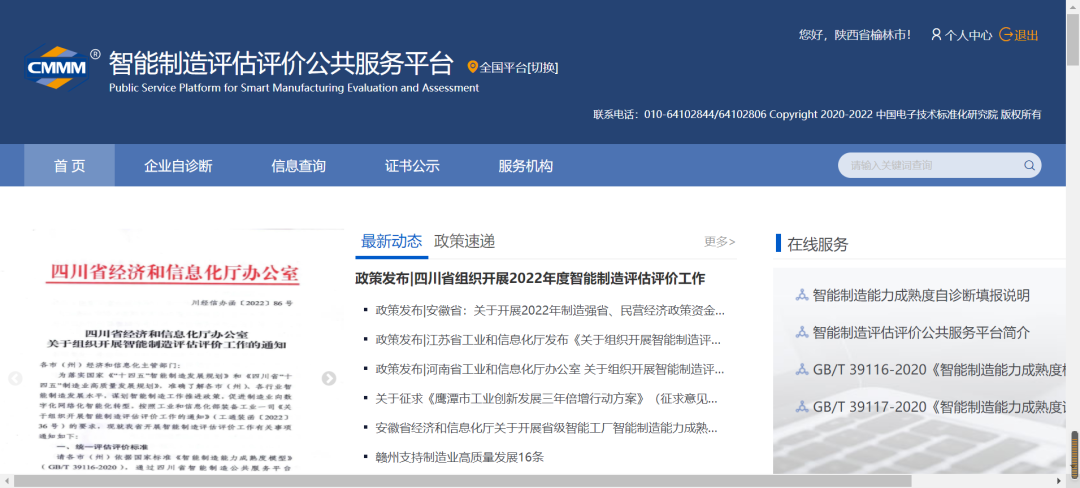The height and width of the screenshot is (488, 1080).
Task: Open the 河南省工业和信息化厅办公室 article
Action: pyautogui.click(x=550, y=370)
